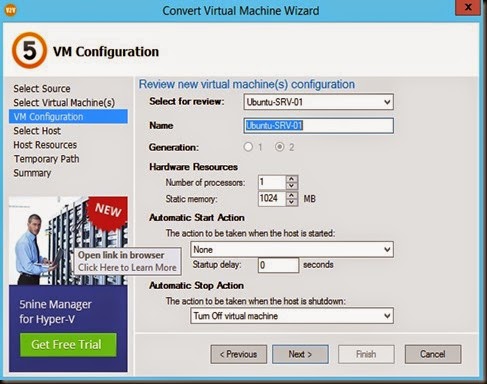Click the V2V app icon in title bar
The image size is (487, 384).
click(11, 10)
